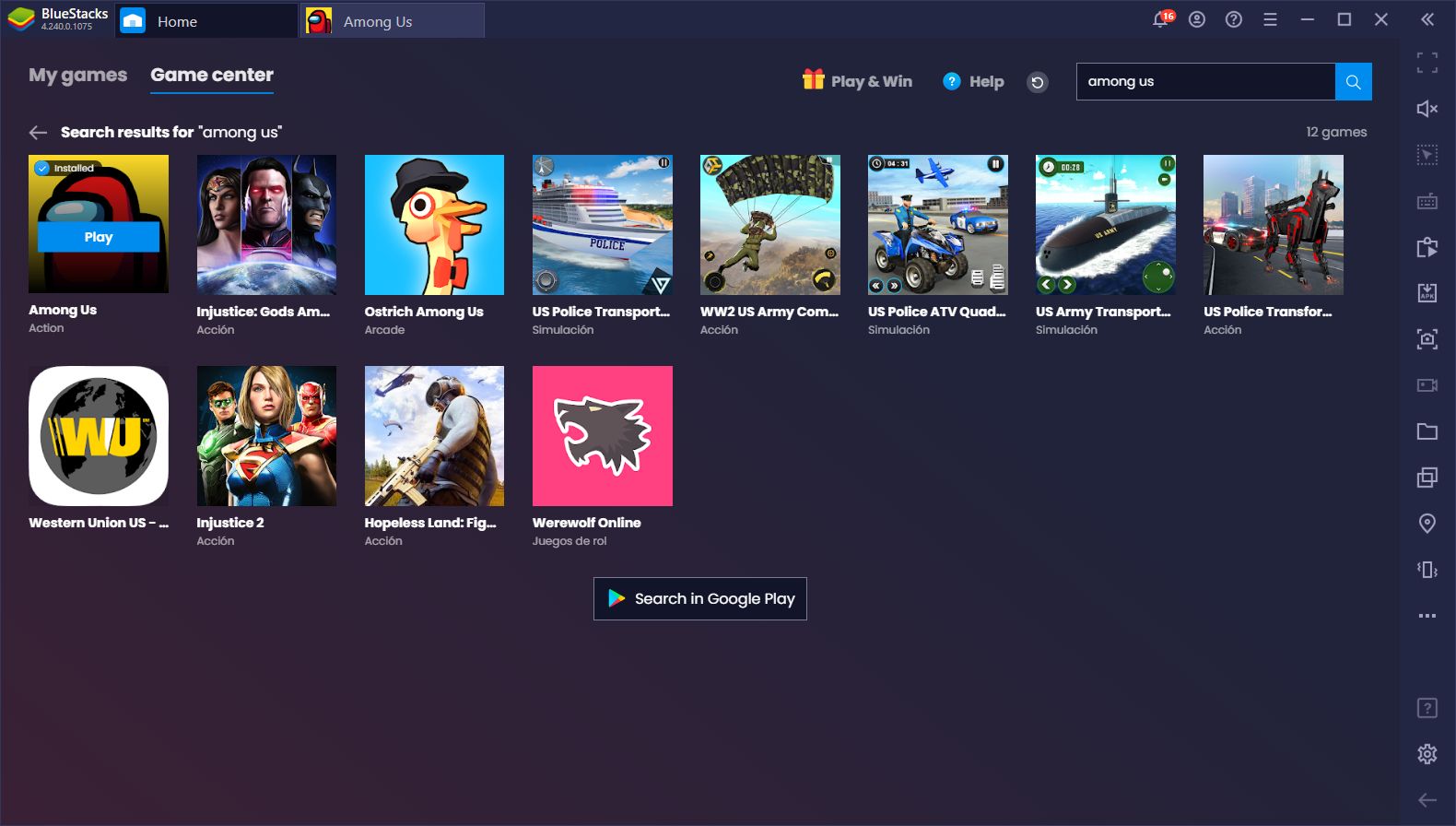
Task: Open the help question mark in title bar
Action: click(1234, 19)
